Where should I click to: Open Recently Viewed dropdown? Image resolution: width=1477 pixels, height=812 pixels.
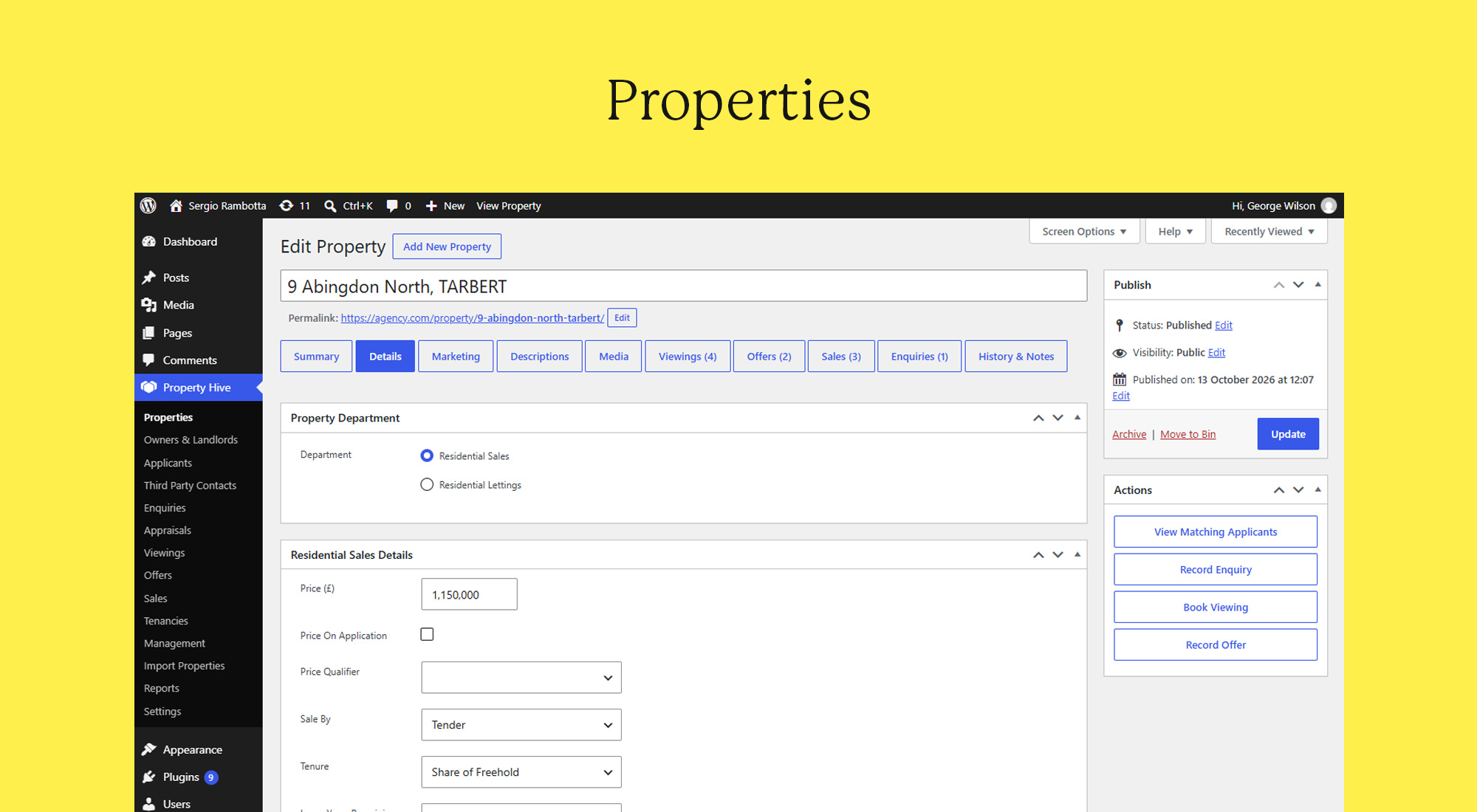tap(1269, 231)
